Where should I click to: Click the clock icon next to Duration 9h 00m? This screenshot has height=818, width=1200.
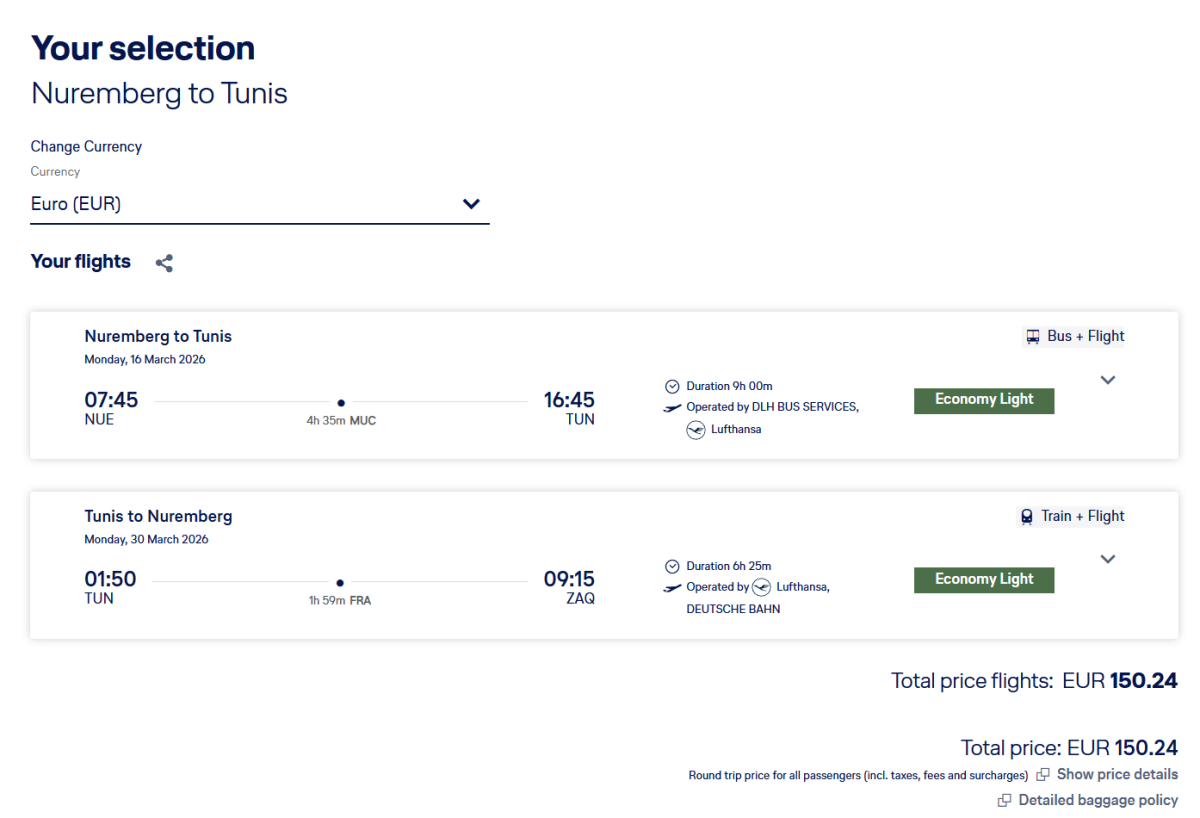[672, 386]
